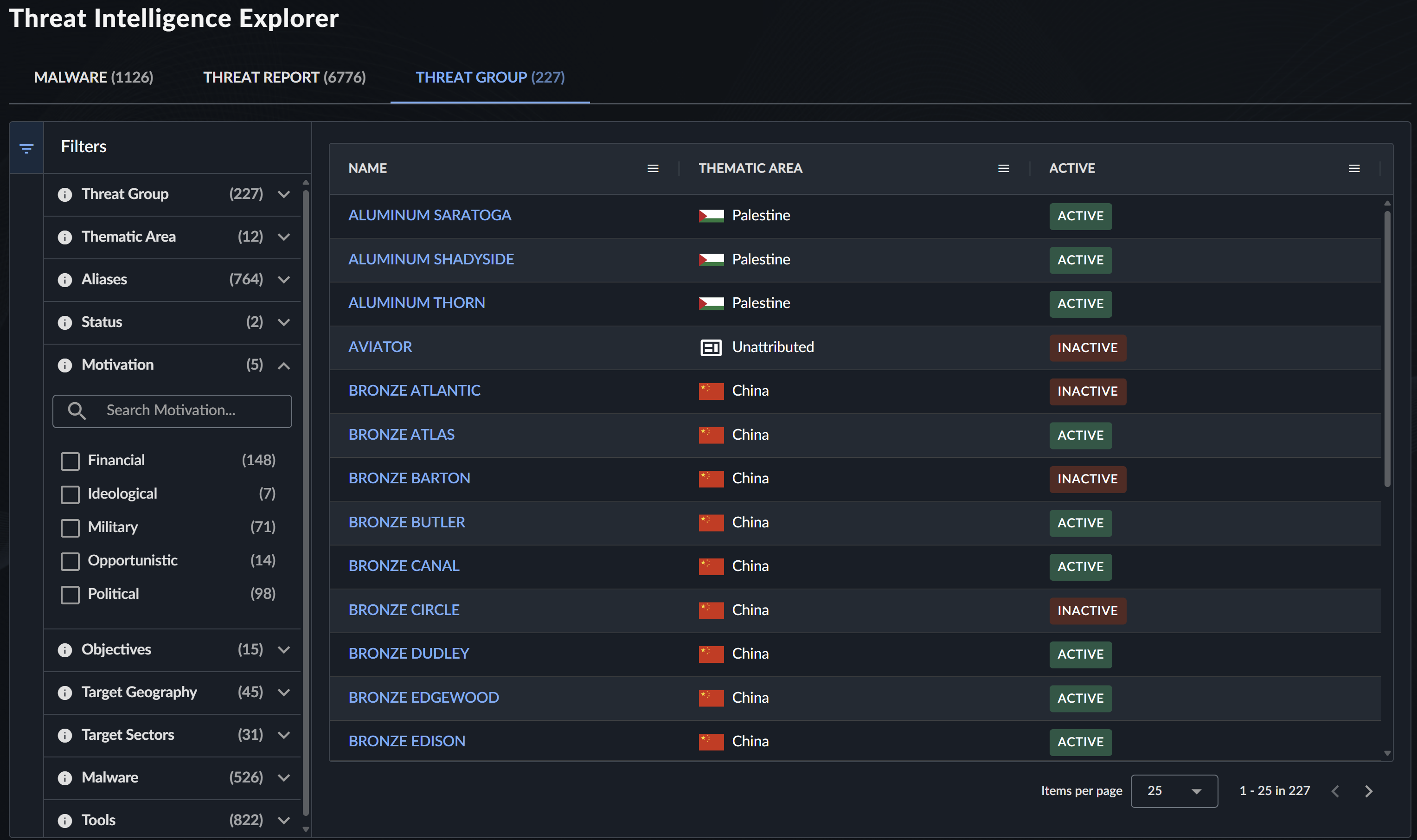
Task: Click the Threat Group info icon
Action: tap(65, 195)
